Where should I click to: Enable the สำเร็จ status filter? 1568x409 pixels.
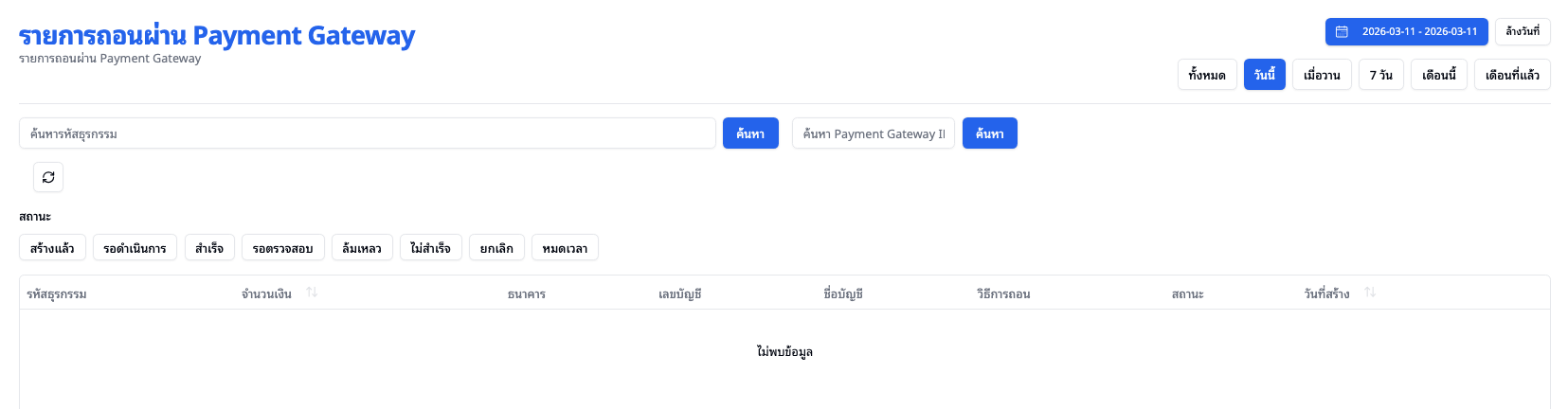tap(209, 248)
